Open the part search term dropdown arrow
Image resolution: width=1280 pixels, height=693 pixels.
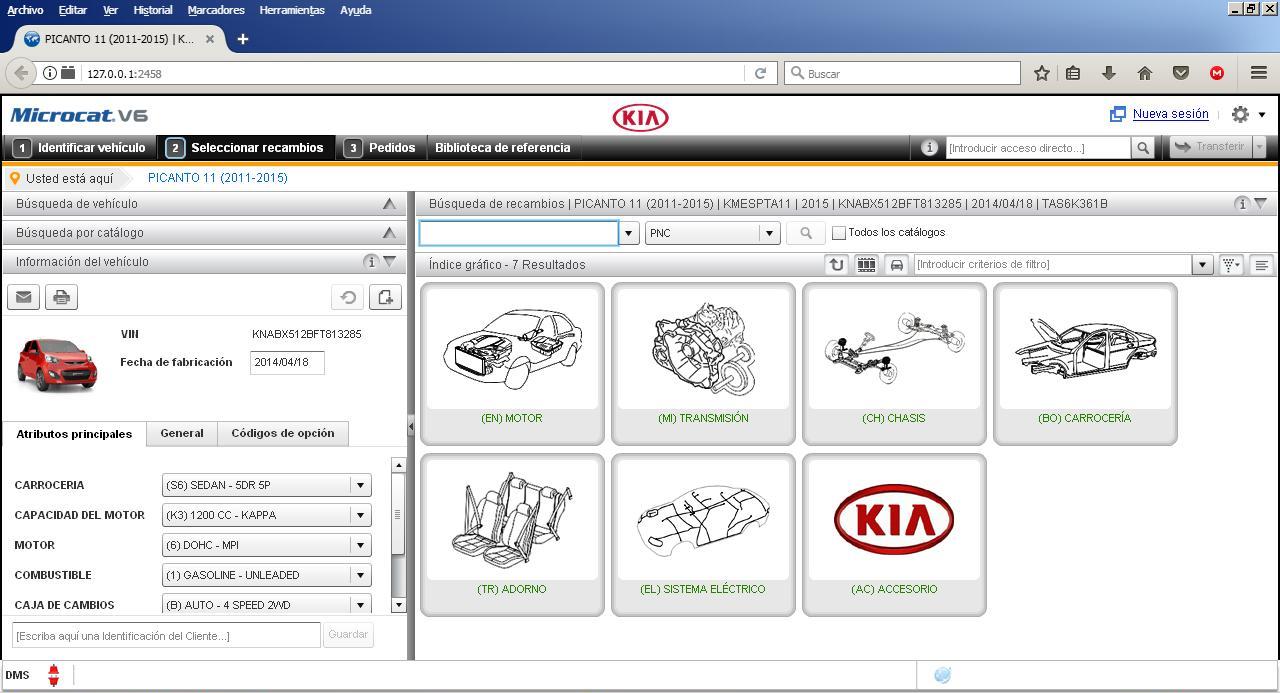click(629, 233)
